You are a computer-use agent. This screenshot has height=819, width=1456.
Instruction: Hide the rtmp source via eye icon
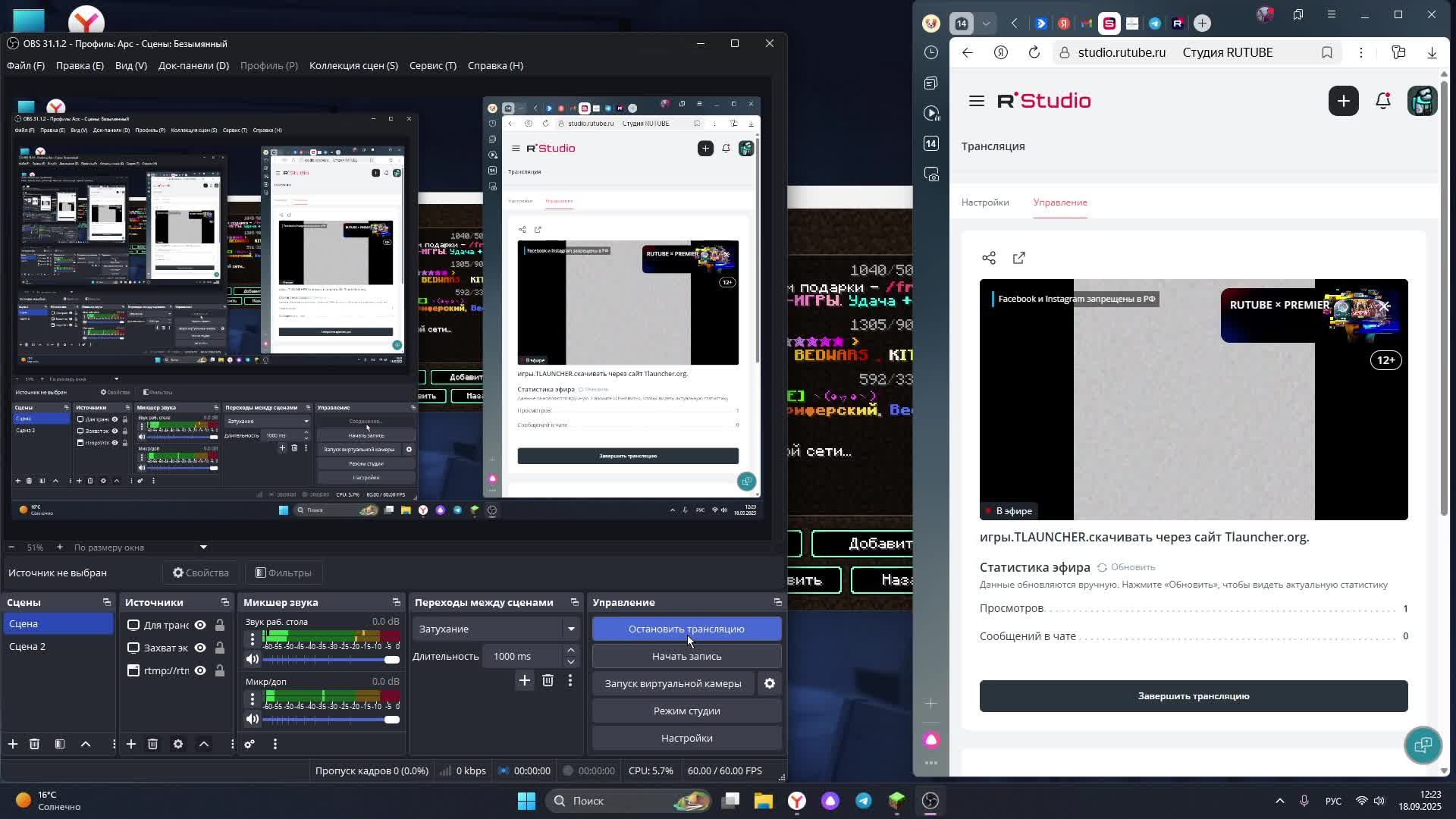click(200, 671)
